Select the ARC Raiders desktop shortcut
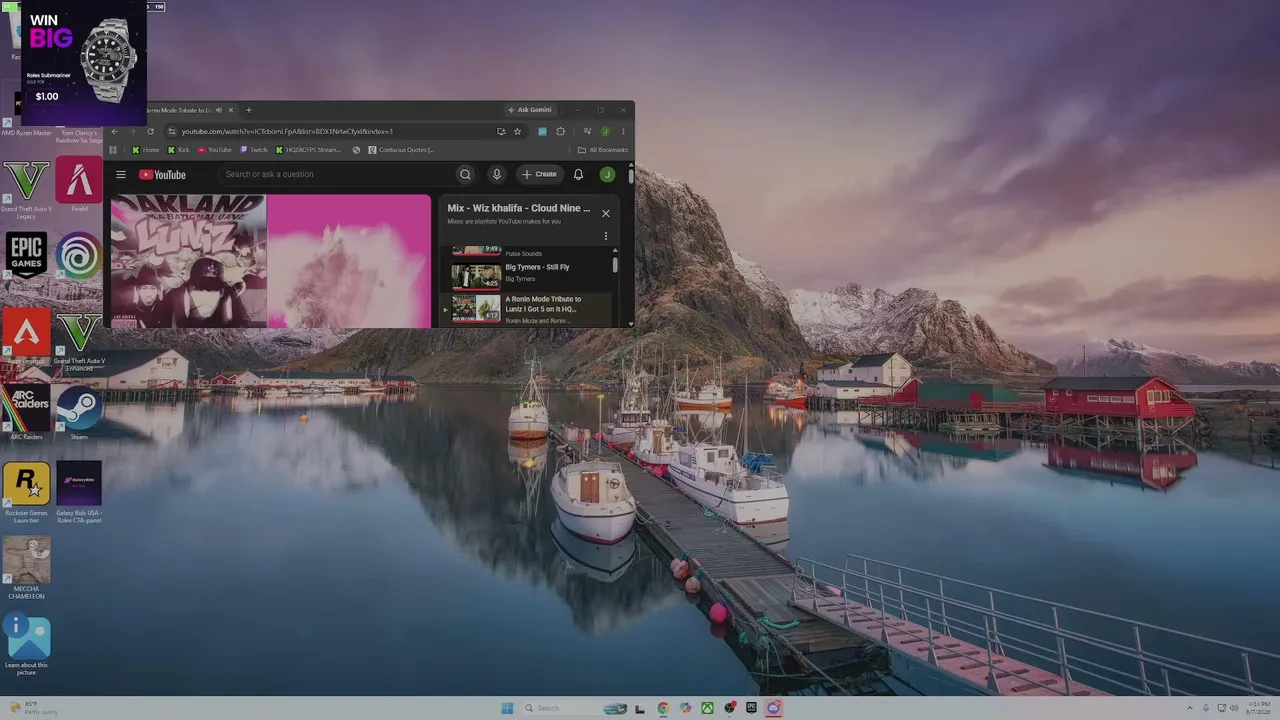The width and height of the screenshot is (1280, 720). point(26,413)
